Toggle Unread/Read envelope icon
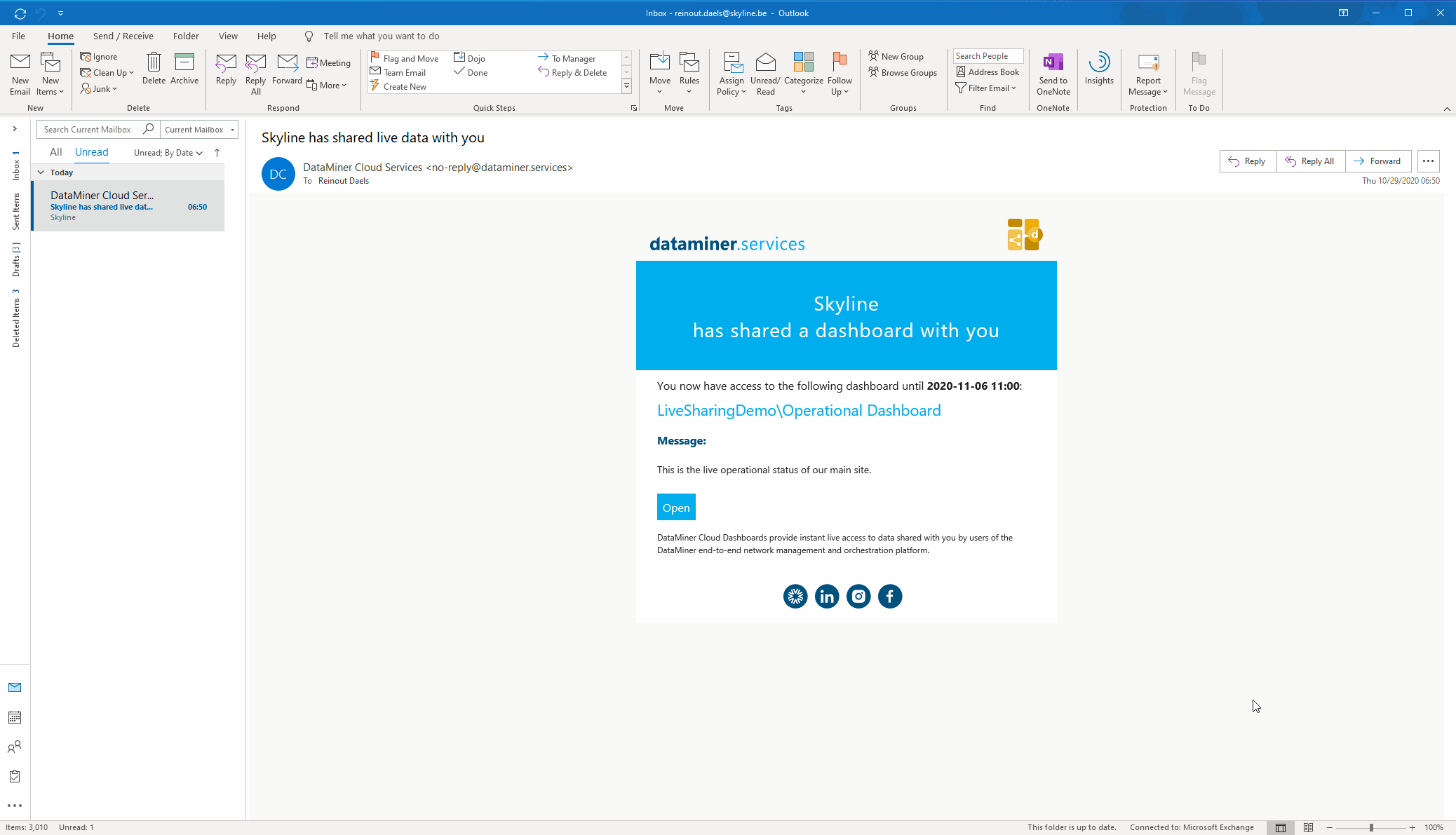Viewport: 1456px width, 835px height. click(765, 62)
